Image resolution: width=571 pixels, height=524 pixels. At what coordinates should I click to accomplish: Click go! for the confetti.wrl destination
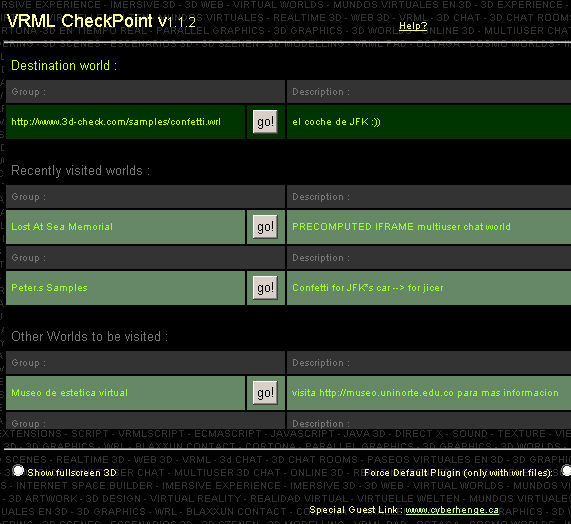point(265,122)
